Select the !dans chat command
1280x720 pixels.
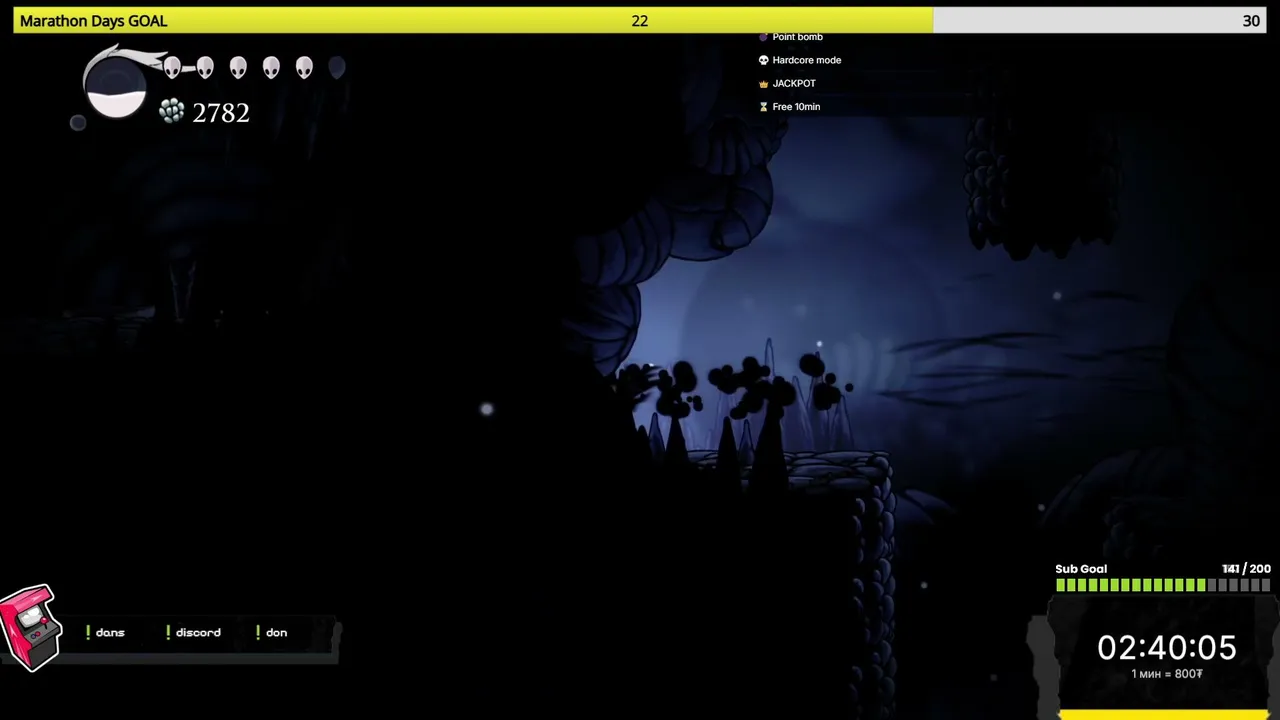(105, 632)
